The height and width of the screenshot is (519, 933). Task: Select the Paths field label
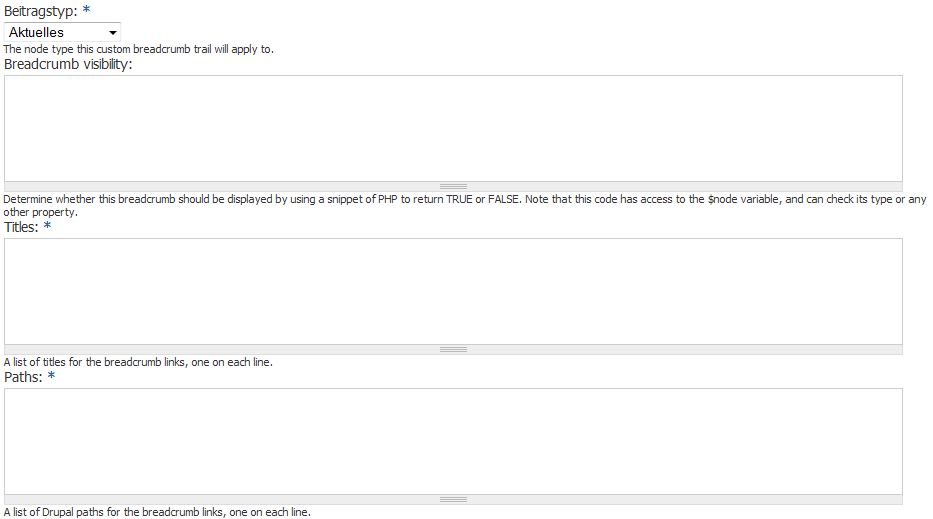point(23,377)
